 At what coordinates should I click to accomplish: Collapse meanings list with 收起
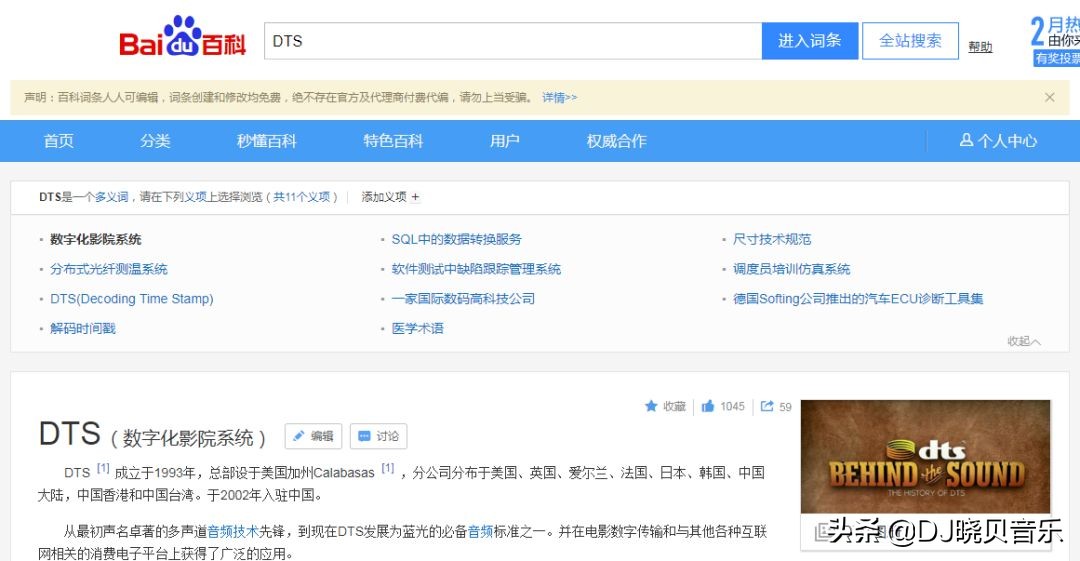click(x=1024, y=341)
